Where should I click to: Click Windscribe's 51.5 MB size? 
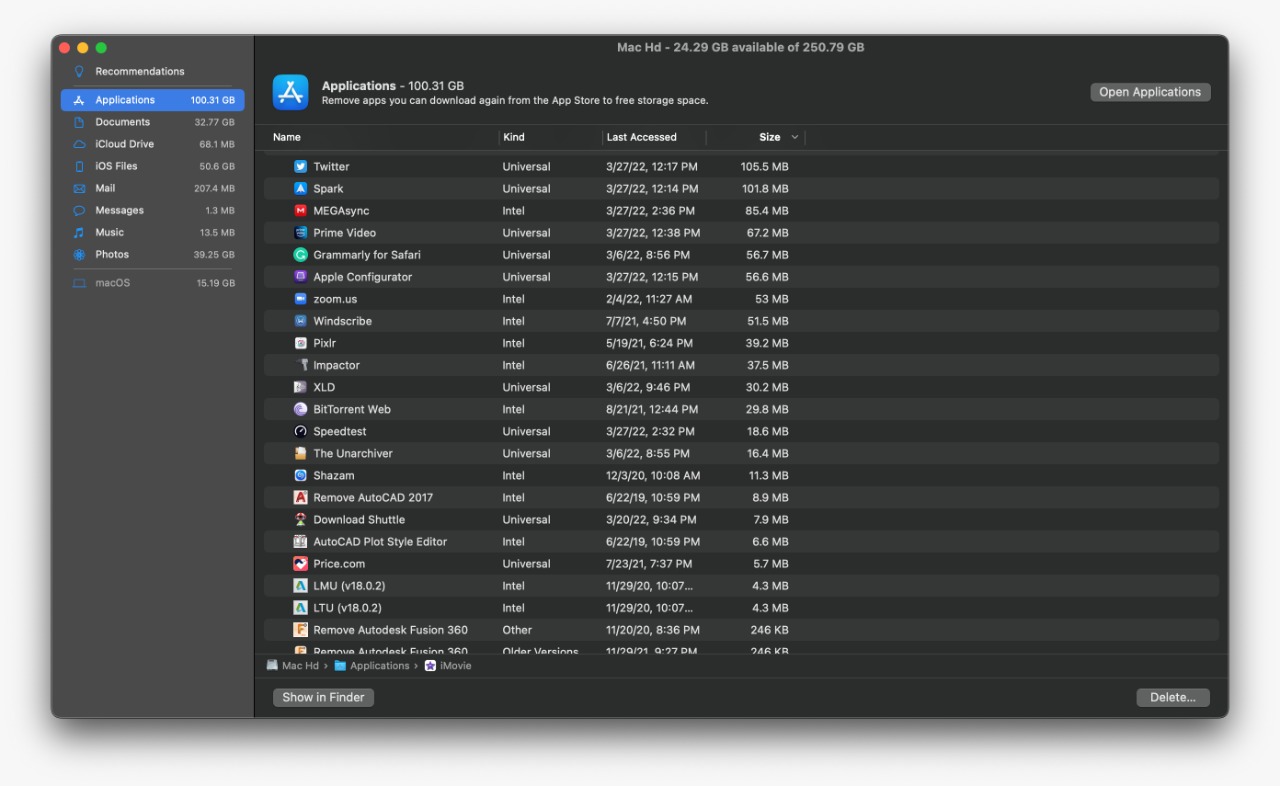click(767, 321)
